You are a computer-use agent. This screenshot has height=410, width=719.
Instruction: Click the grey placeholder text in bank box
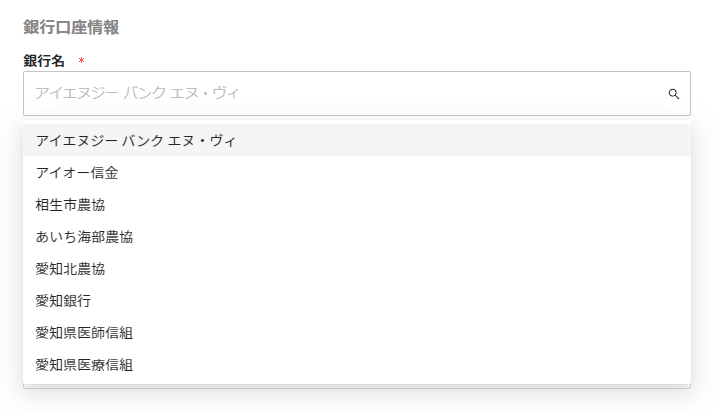pos(137,93)
